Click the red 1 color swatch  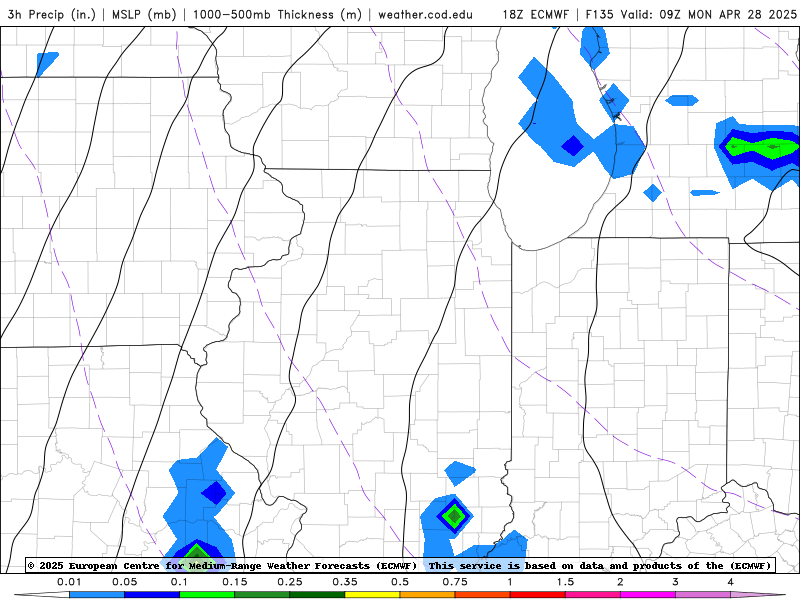(538, 595)
